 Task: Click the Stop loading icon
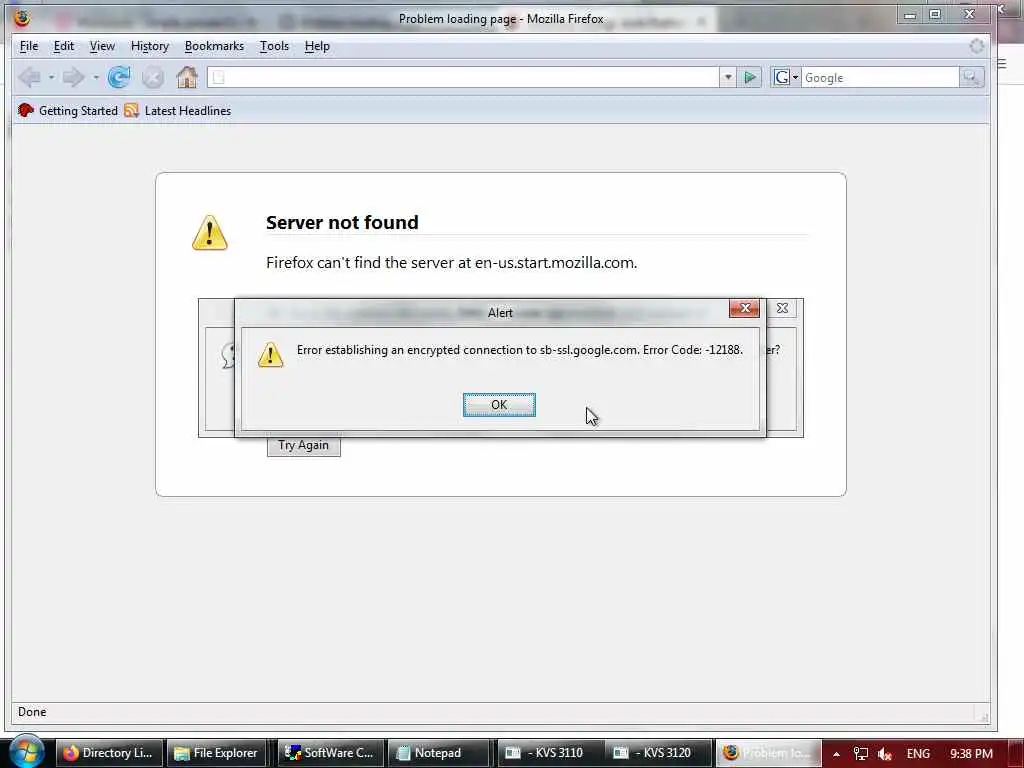coord(153,78)
